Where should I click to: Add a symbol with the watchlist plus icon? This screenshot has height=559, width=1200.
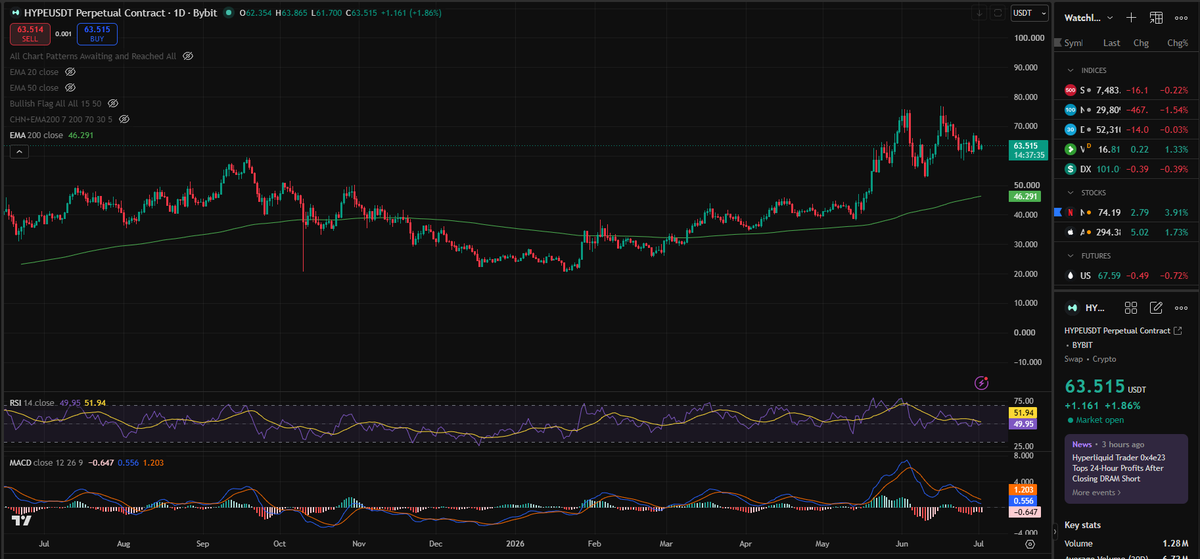coord(1131,17)
